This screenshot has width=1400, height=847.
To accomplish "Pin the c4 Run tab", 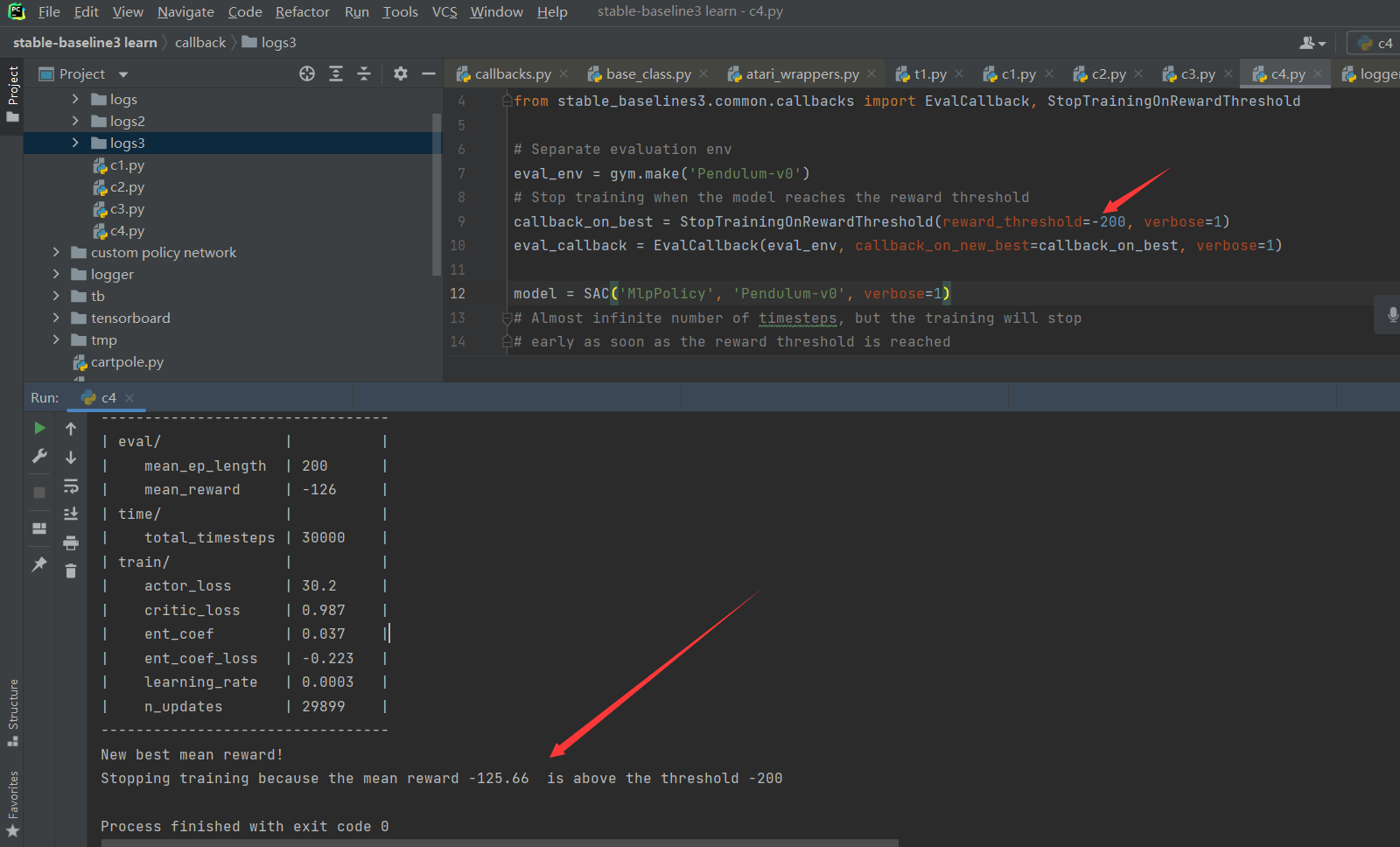I will (38, 564).
